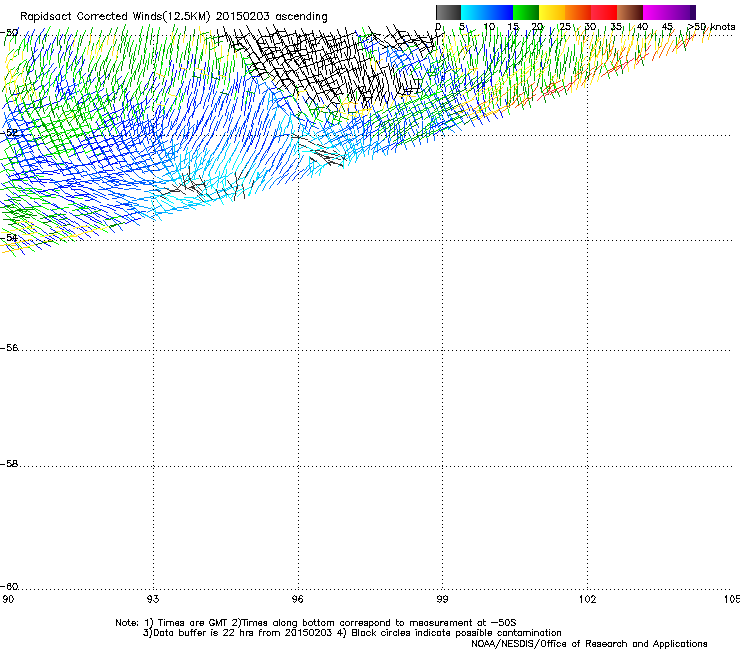The width and height of the screenshot is (740, 650).
Task: Click the longitude label '96'
Action: [297, 599]
